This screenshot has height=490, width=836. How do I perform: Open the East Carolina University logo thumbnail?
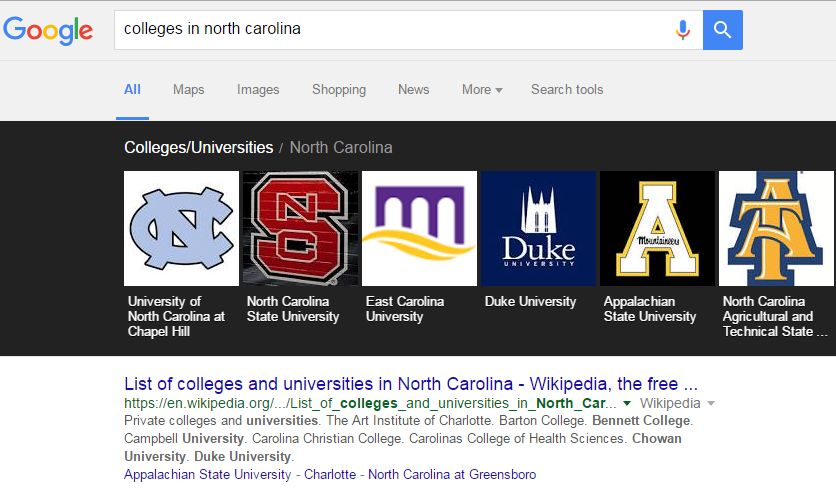click(x=420, y=228)
